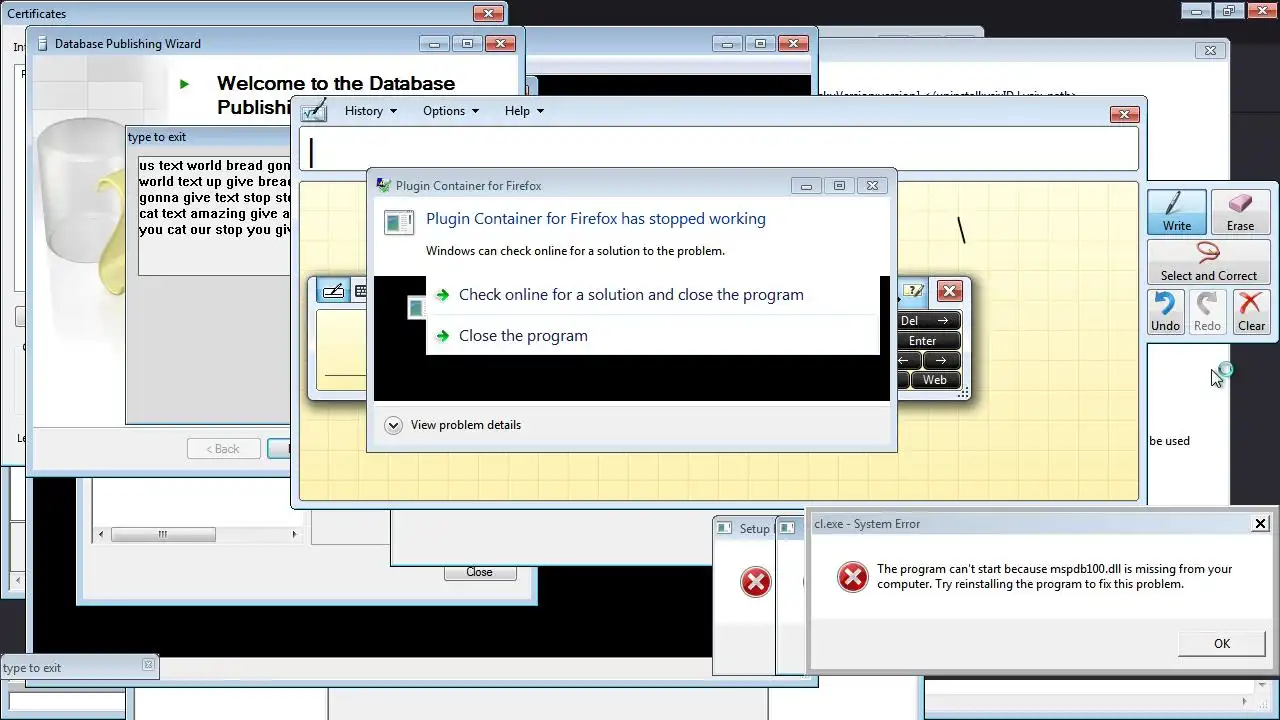Tap the Web key on Input Panel
Viewport: 1280px width, 720px height.
[935, 380]
